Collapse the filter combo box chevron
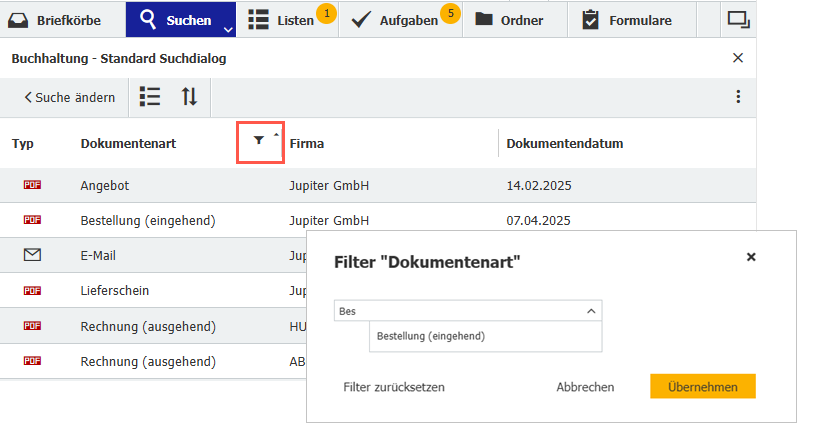 pyautogui.click(x=591, y=312)
